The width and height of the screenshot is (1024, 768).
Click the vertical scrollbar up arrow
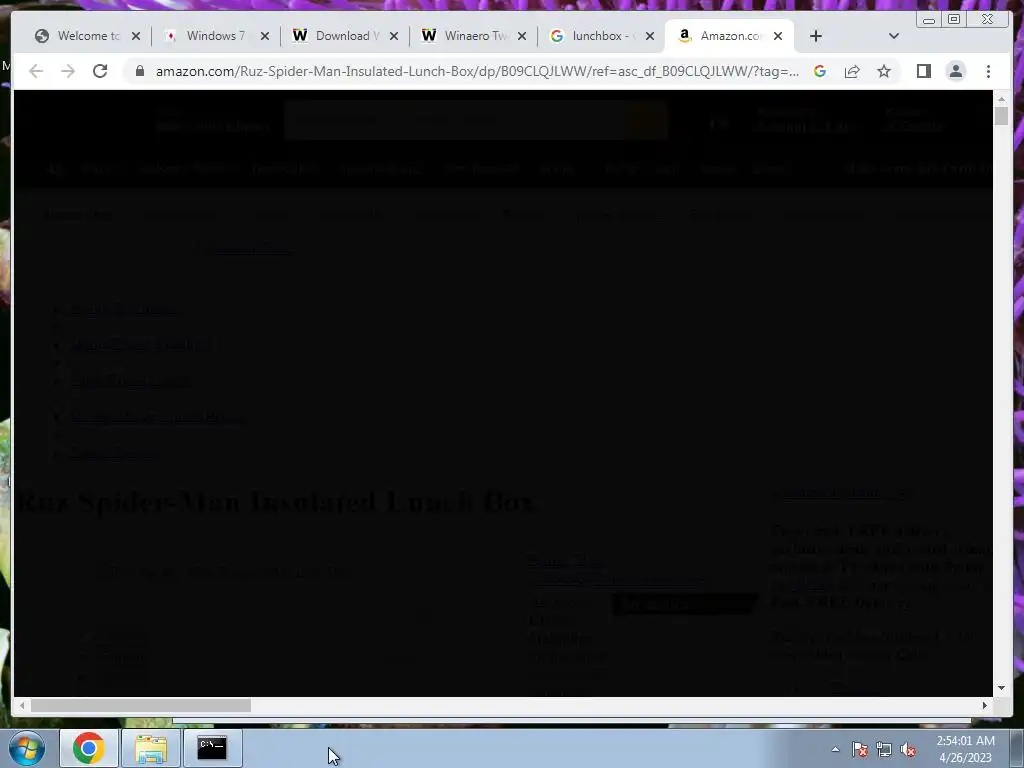[x=1001, y=99]
